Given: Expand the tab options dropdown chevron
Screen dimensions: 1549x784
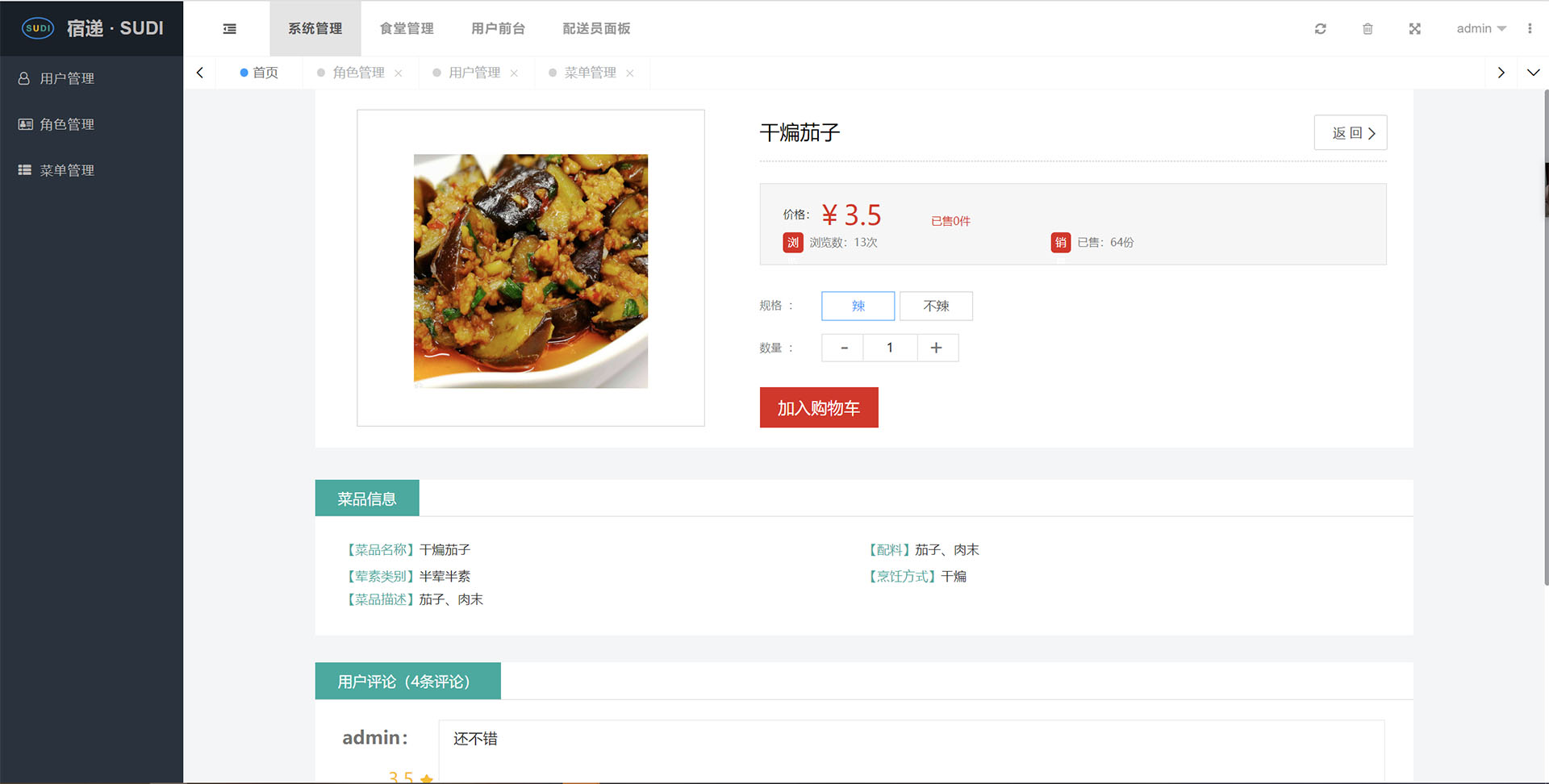Looking at the screenshot, I should pyautogui.click(x=1534, y=73).
